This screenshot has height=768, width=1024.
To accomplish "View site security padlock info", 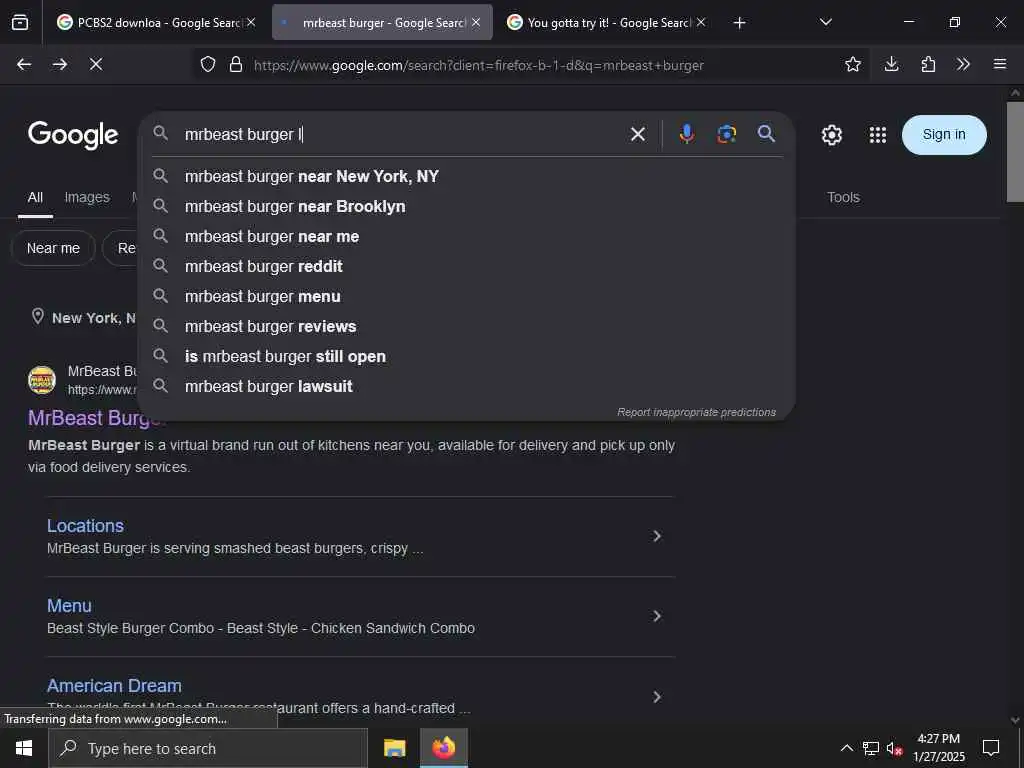I will pyautogui.click(x=236, y=64).
